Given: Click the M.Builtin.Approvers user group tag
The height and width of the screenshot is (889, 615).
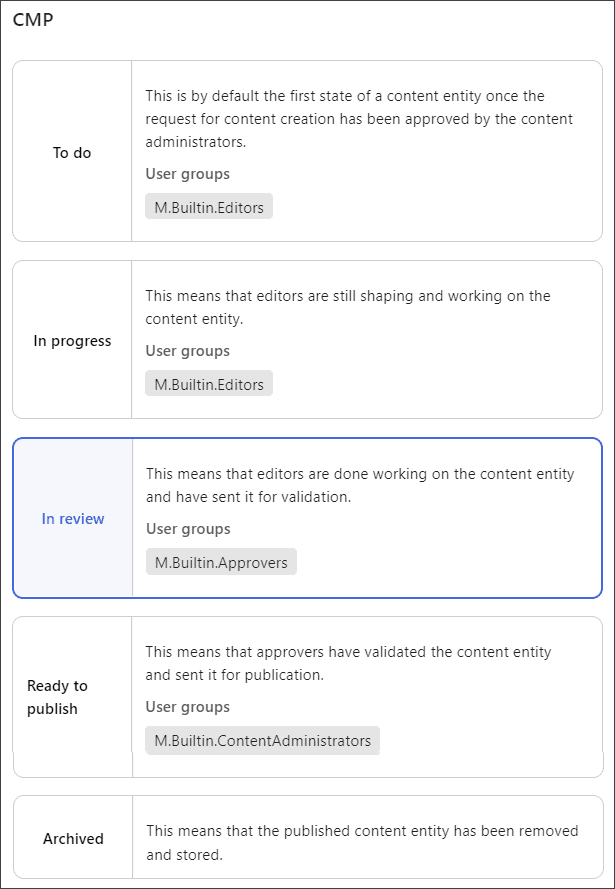Looking at the screenshot, I should (221, 562).
